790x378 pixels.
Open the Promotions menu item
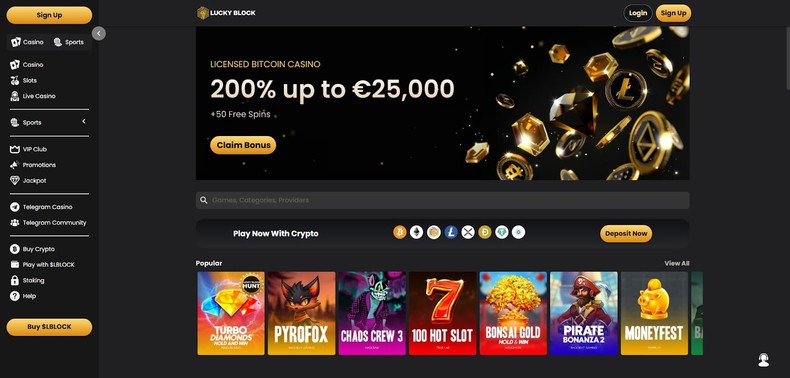tap(33, 165)
